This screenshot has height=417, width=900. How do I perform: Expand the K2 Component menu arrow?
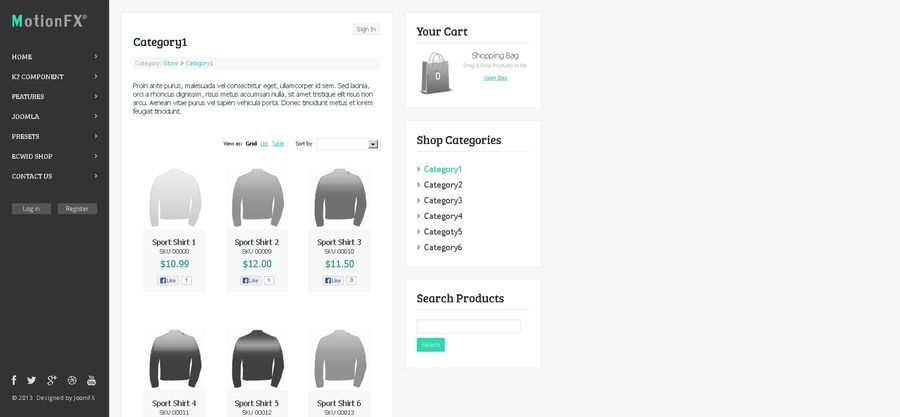(x=96, y=76)
